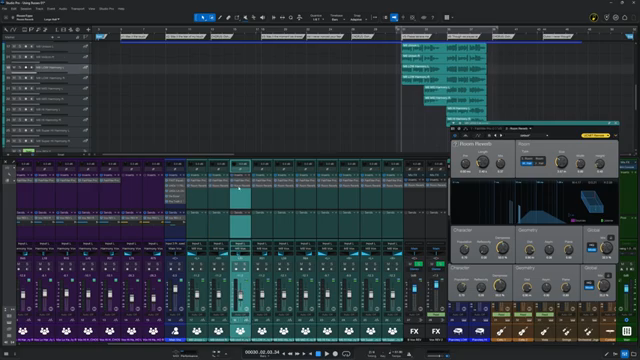Click the Mix view button at bottom right

(x=624, y=354)
